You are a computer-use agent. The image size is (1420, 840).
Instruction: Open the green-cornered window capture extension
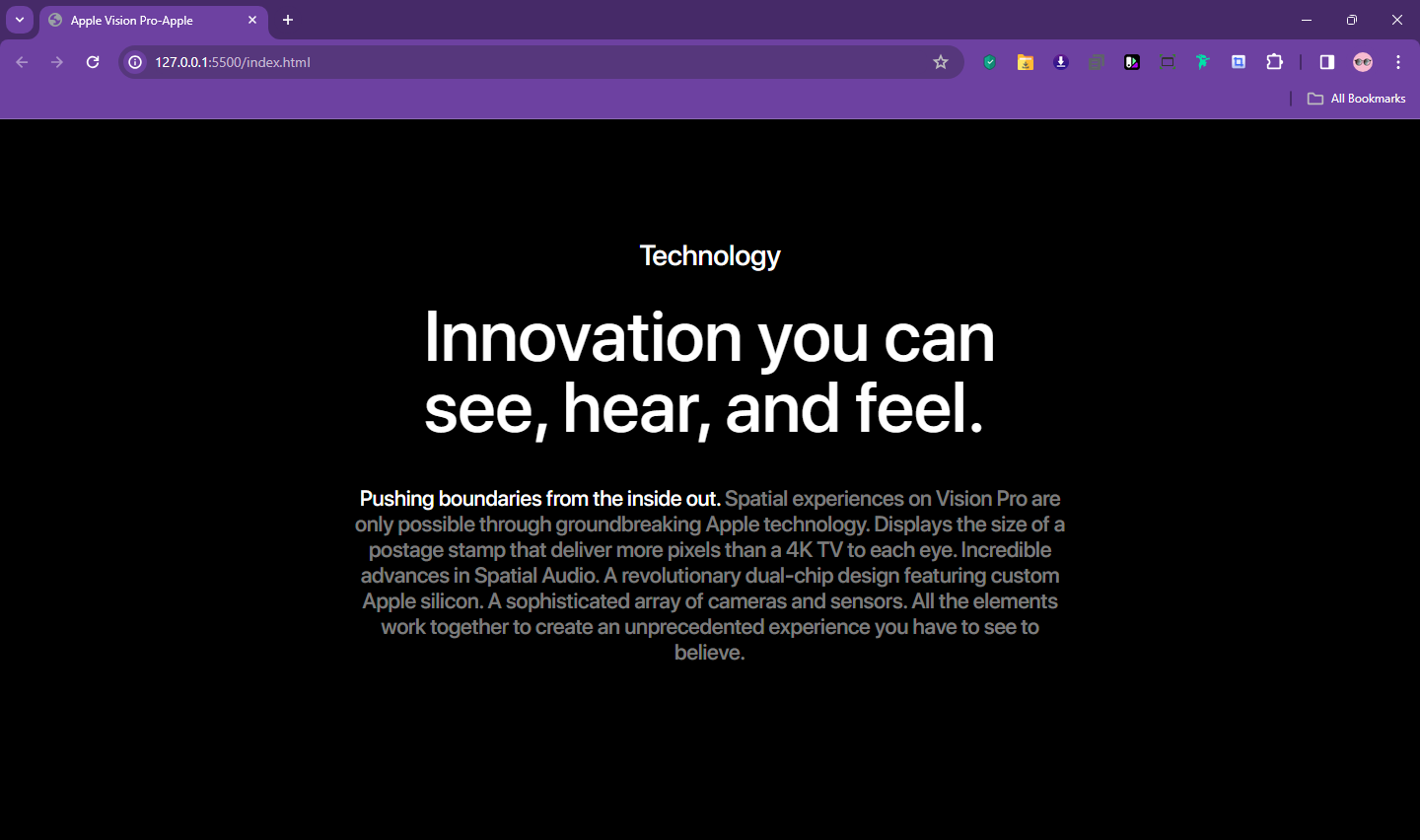coord(1168,62)
